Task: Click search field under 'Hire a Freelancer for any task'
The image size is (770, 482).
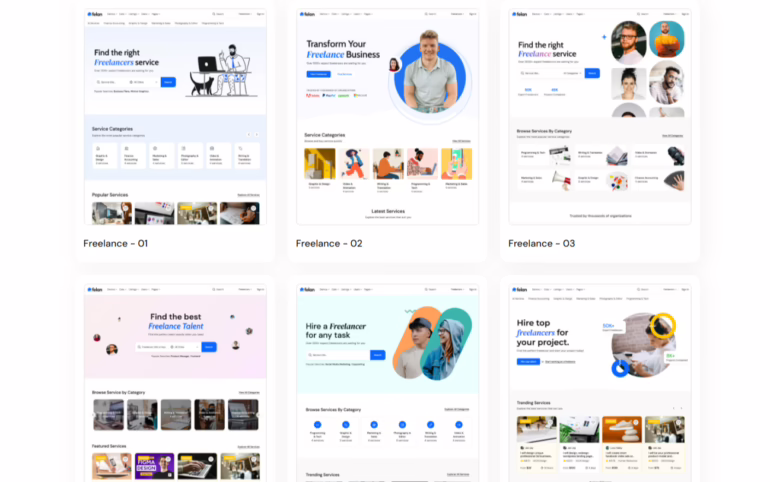Action: pyautogui.click(x=338, y=355)
